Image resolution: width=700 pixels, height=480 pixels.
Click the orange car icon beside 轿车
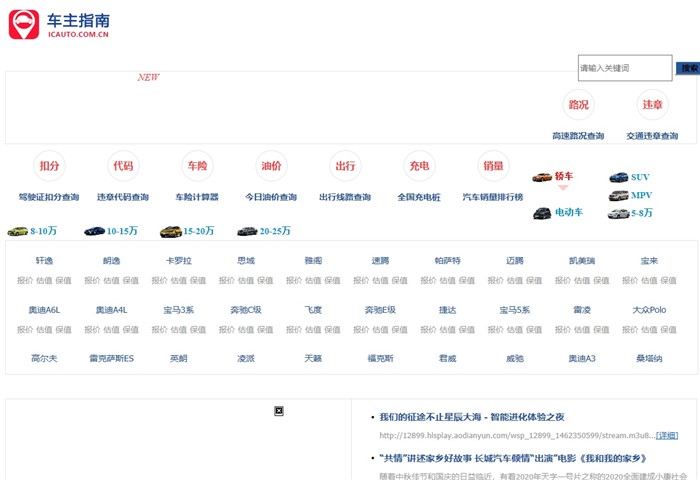(542, 177)
